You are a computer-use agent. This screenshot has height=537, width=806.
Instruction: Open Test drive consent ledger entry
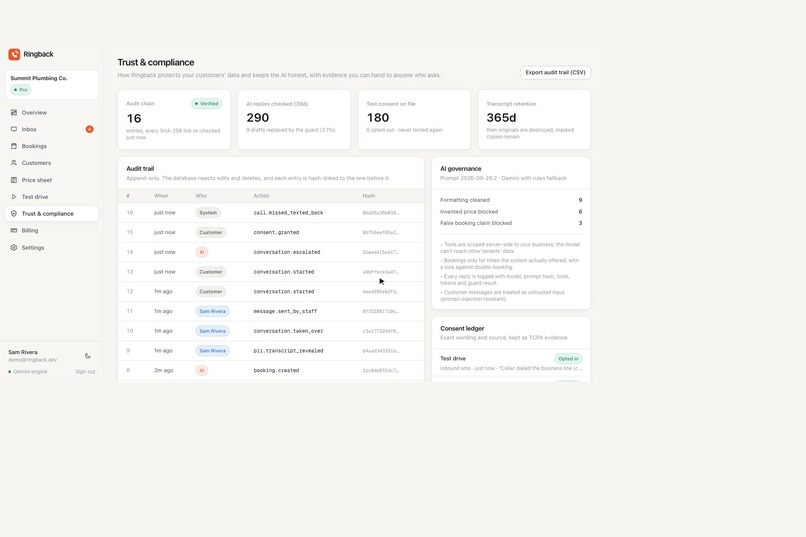[511, 363]
